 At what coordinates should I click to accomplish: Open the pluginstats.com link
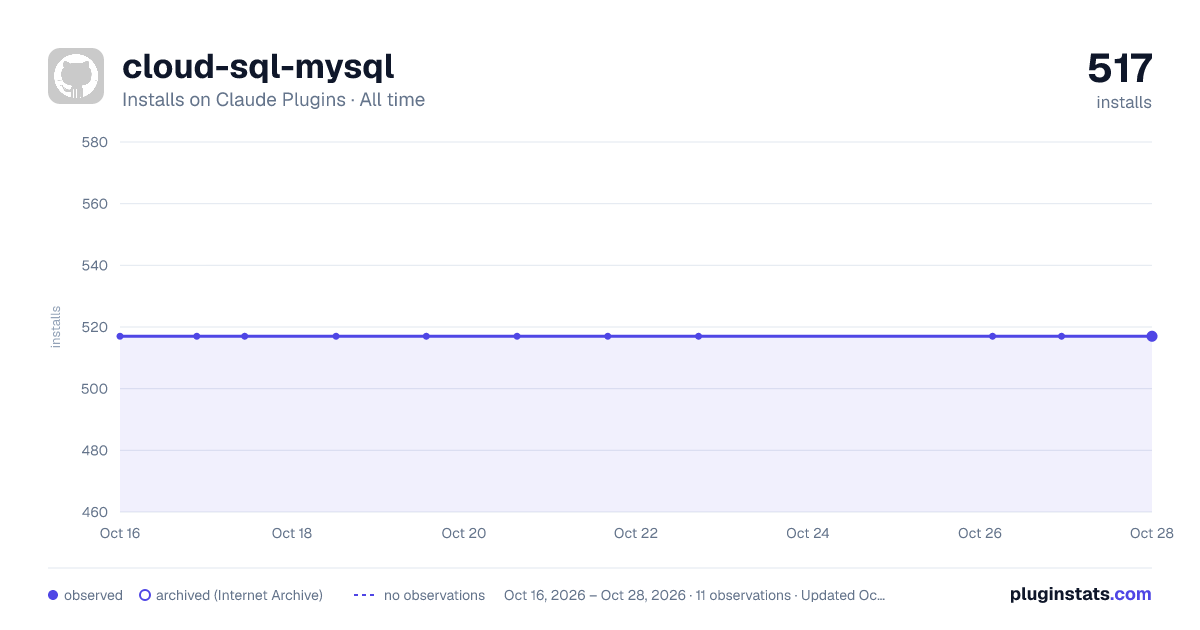(1080, 594)
